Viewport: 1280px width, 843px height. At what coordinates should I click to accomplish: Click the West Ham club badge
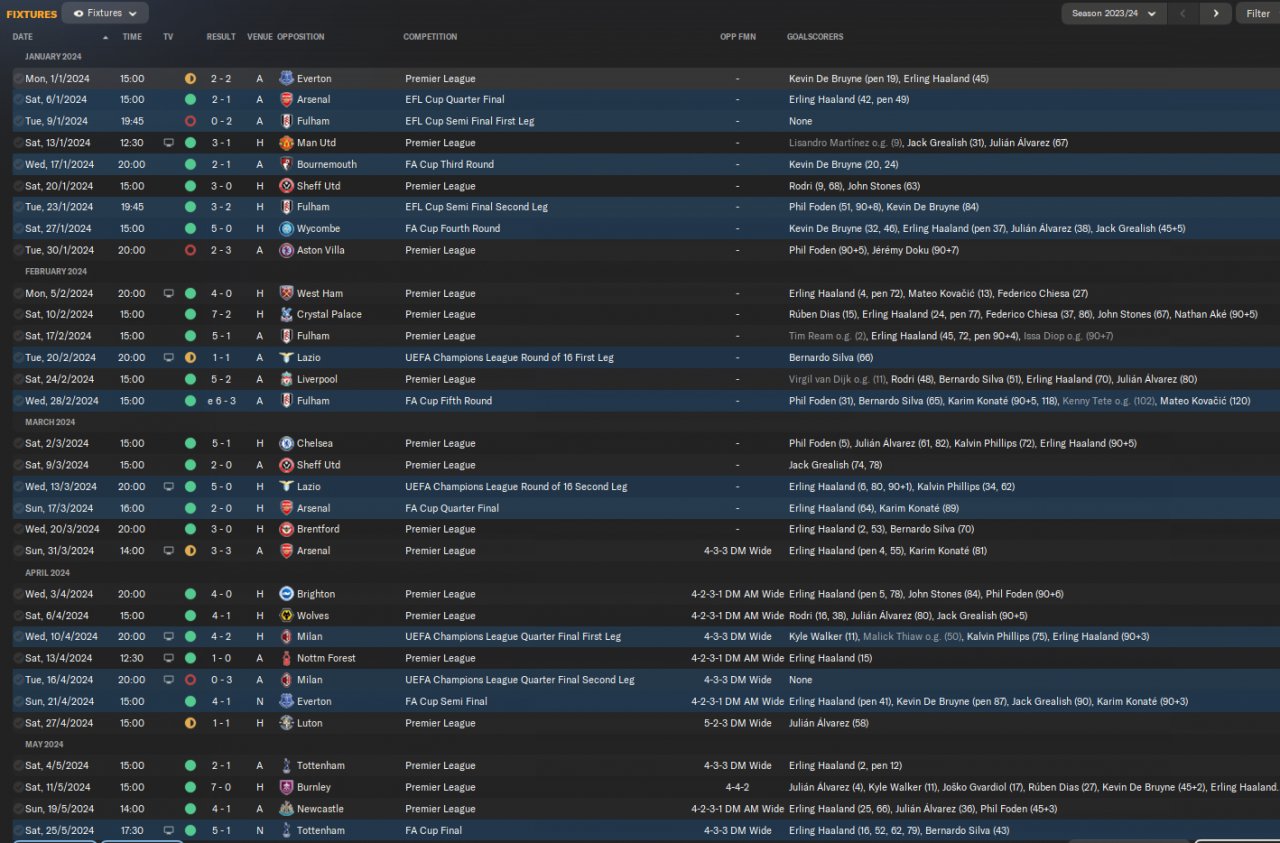(286, 293)
